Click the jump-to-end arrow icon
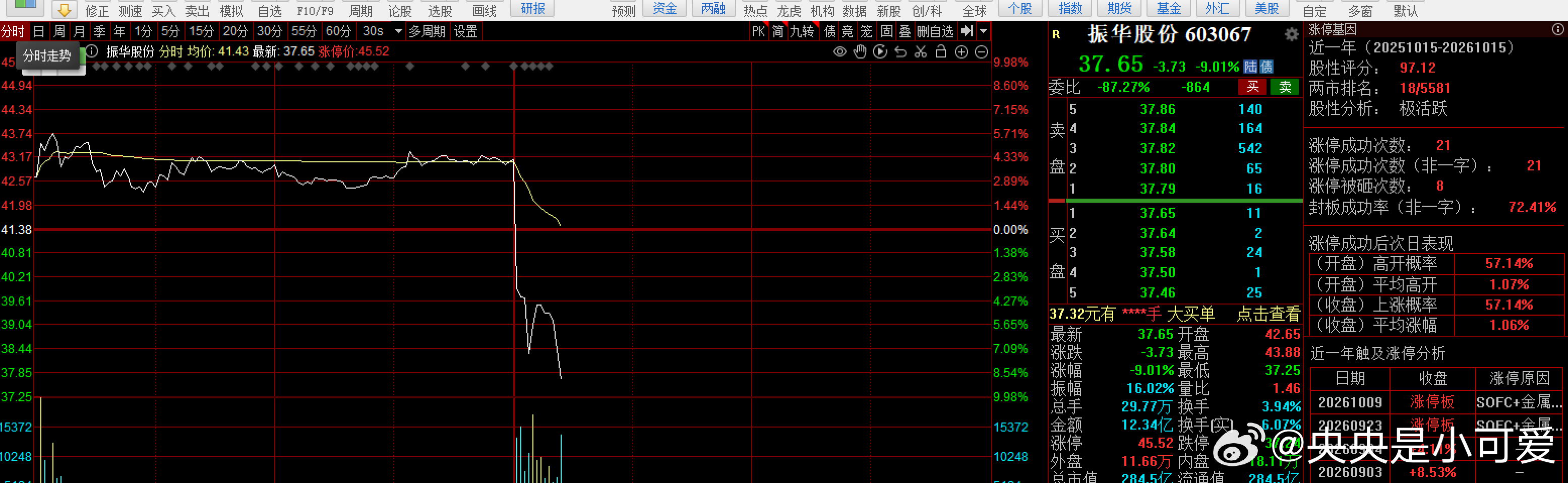 tap(967, 31)
